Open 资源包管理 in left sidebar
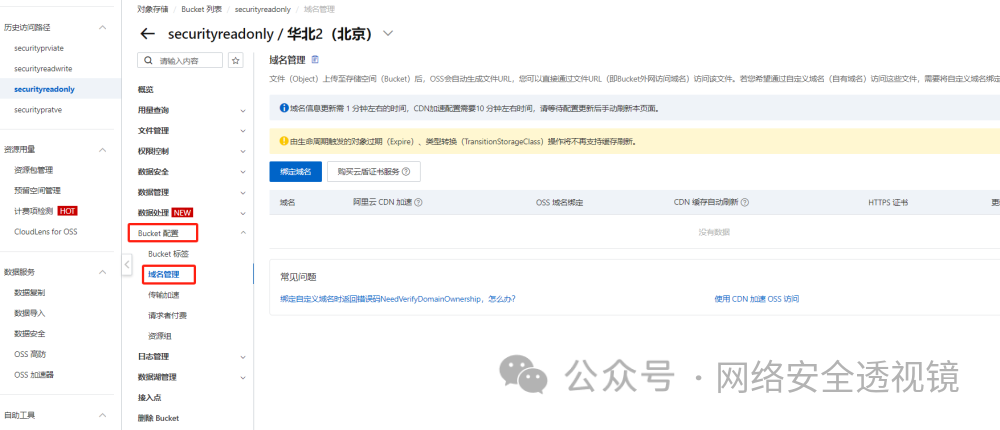The width and height of the screenshot is (1000, 430). (33, 170)
